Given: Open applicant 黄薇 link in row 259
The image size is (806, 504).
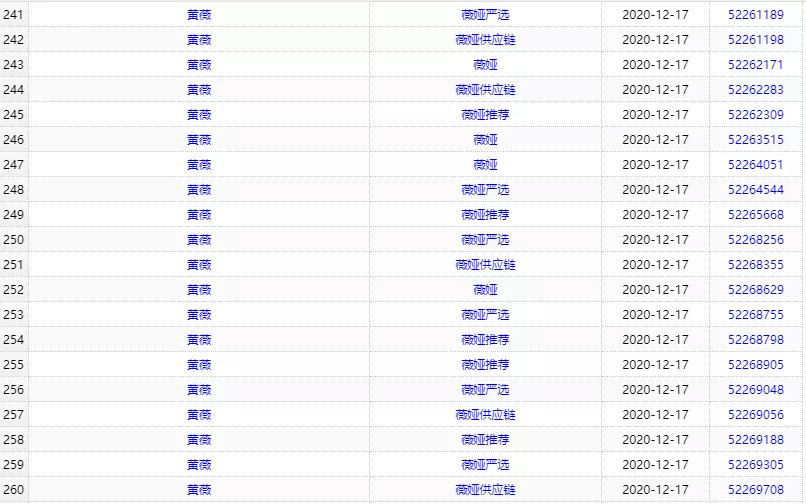Looking at the screenshot, I should (199, 465).
